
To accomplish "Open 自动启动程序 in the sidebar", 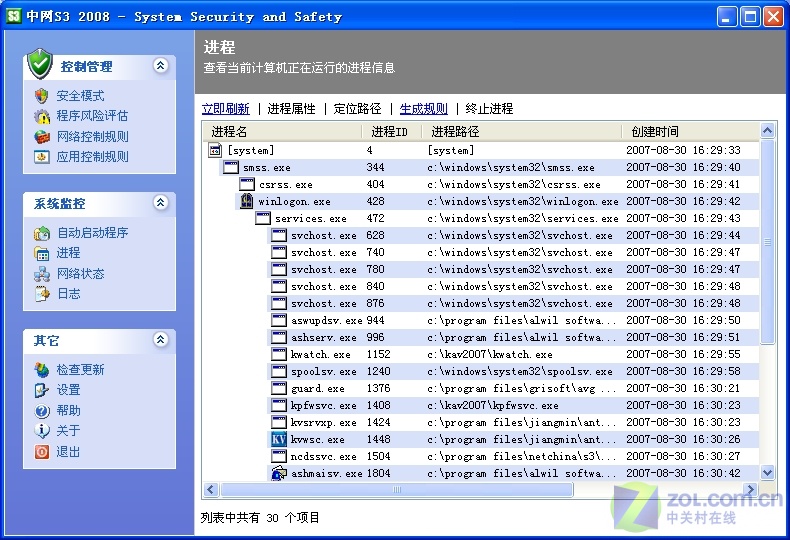I will click(93, 233).
